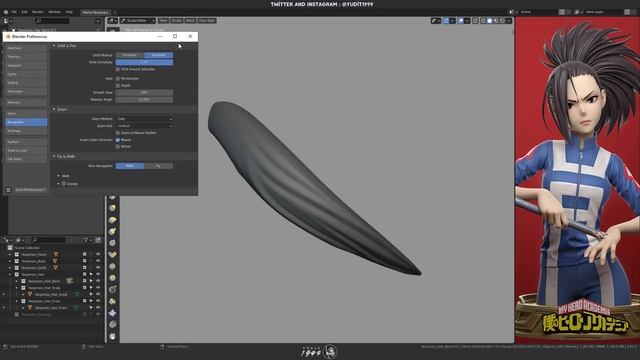
Task: Select Turntable orbit method
Action: 130,55
